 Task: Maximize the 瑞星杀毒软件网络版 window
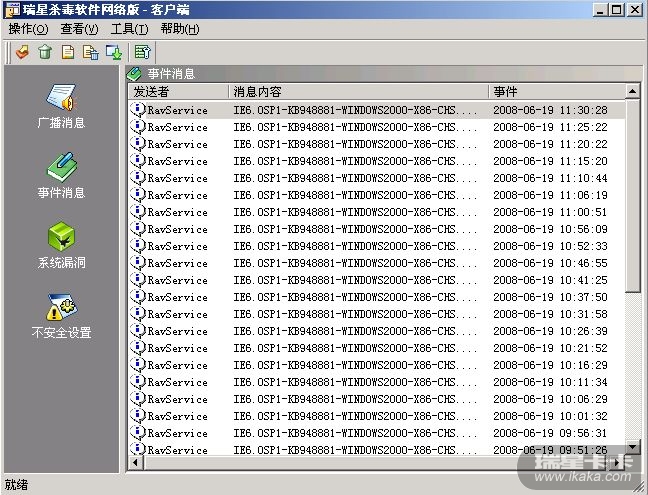[617, 10]
